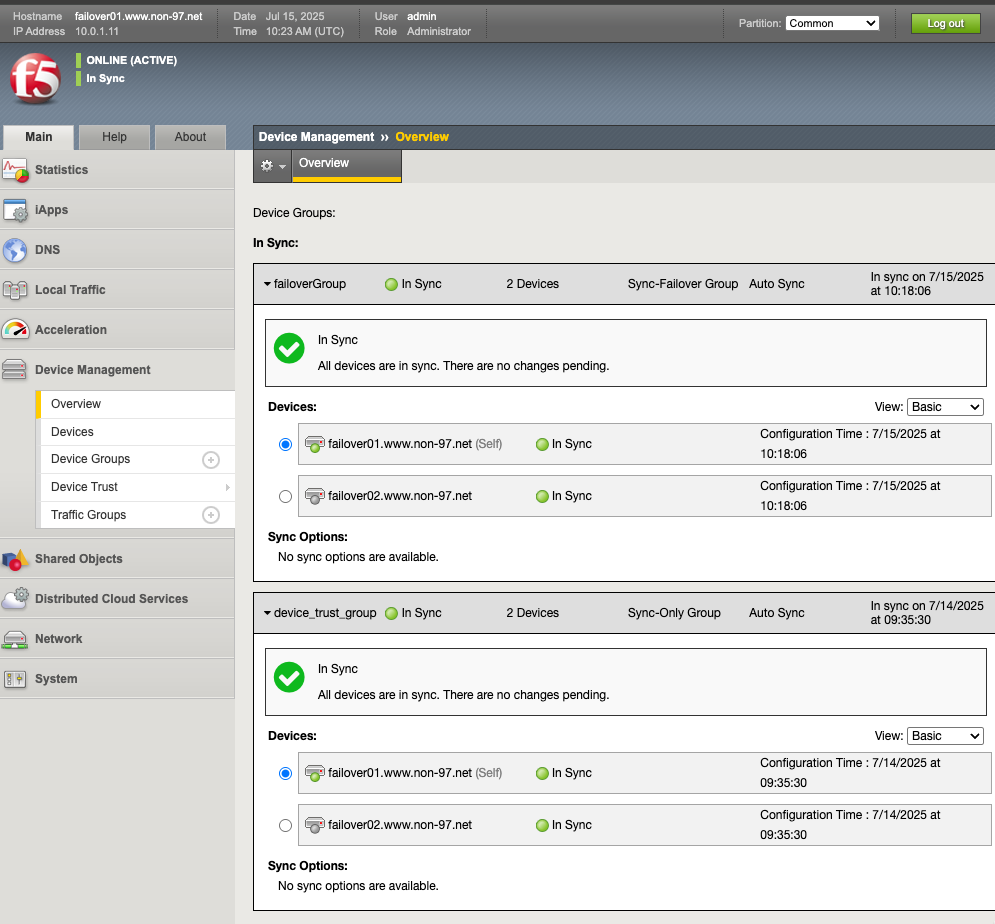Click the System settings icon
Screen dimensions: 995x924
tap(15, 679)
